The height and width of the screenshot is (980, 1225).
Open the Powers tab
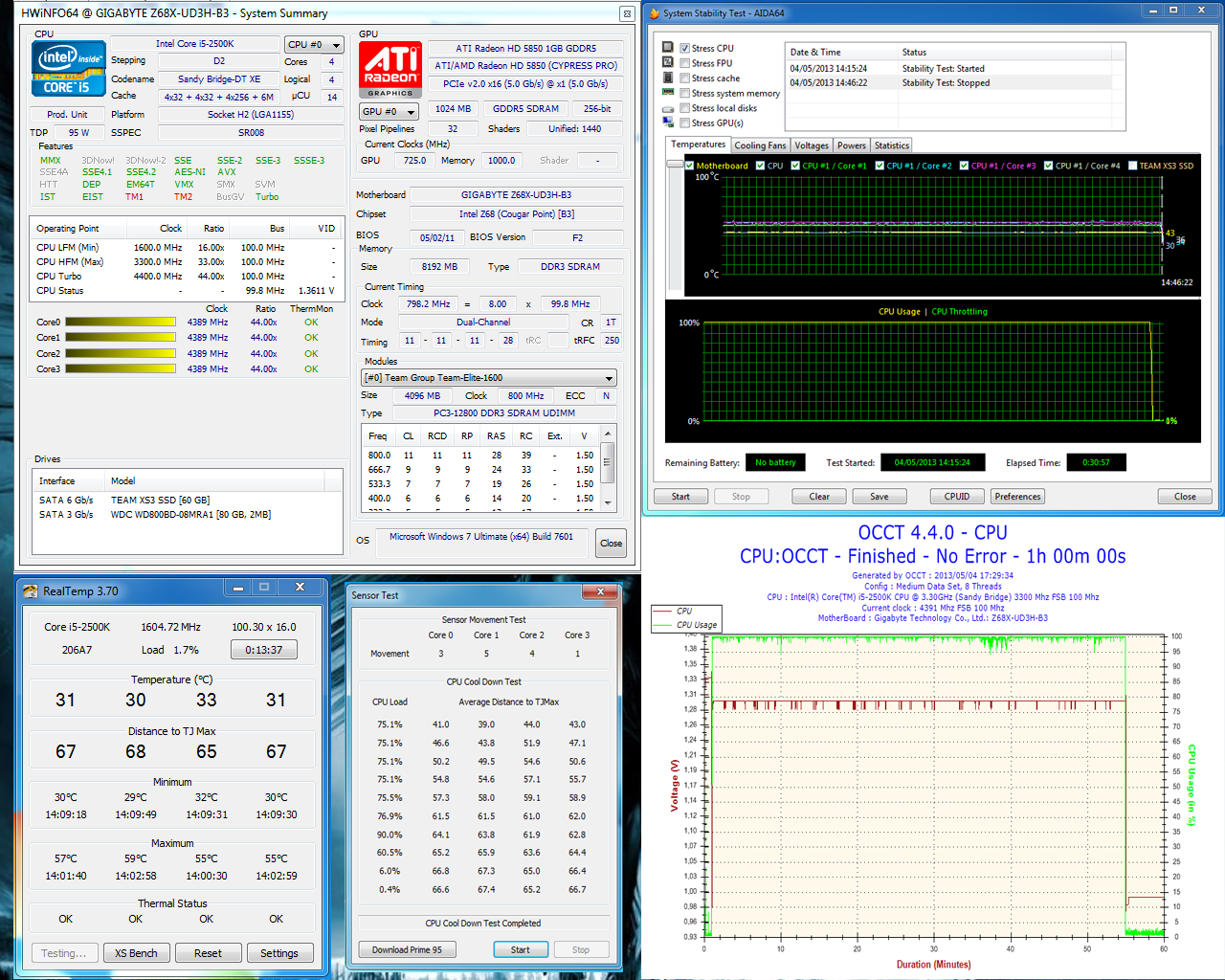852,145
